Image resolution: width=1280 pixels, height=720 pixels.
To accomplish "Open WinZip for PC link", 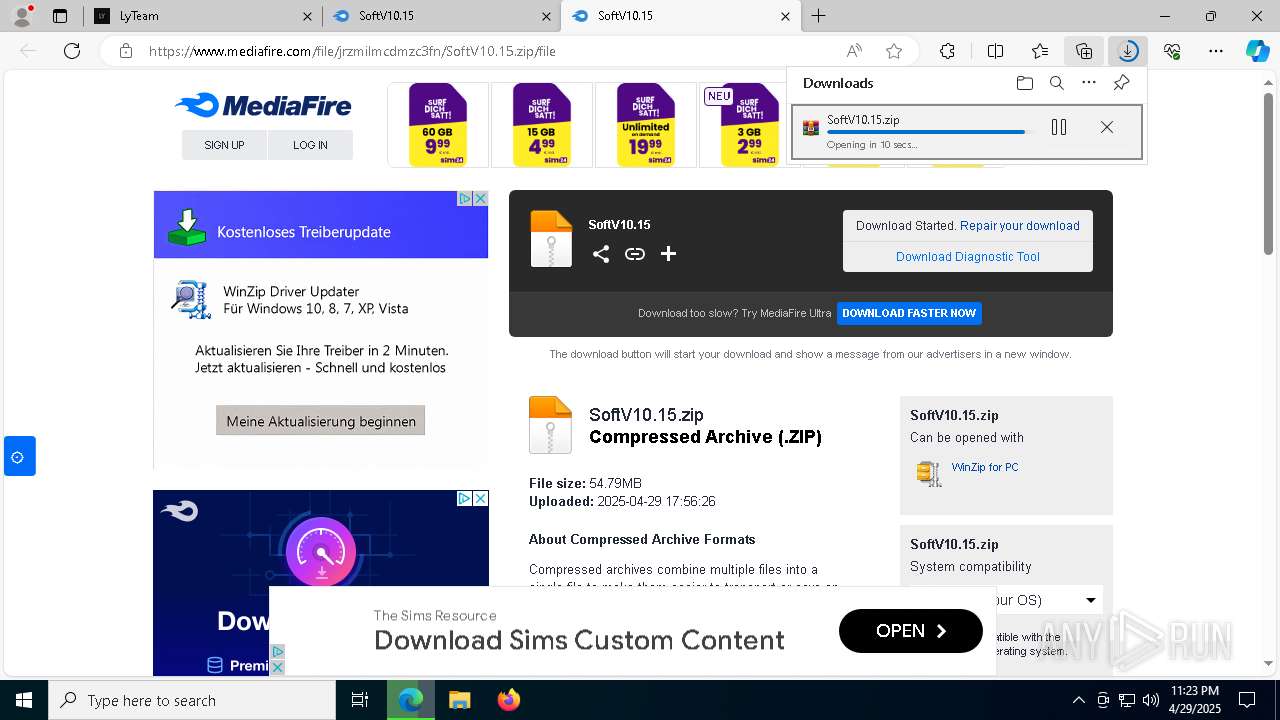I will [985, 467].
